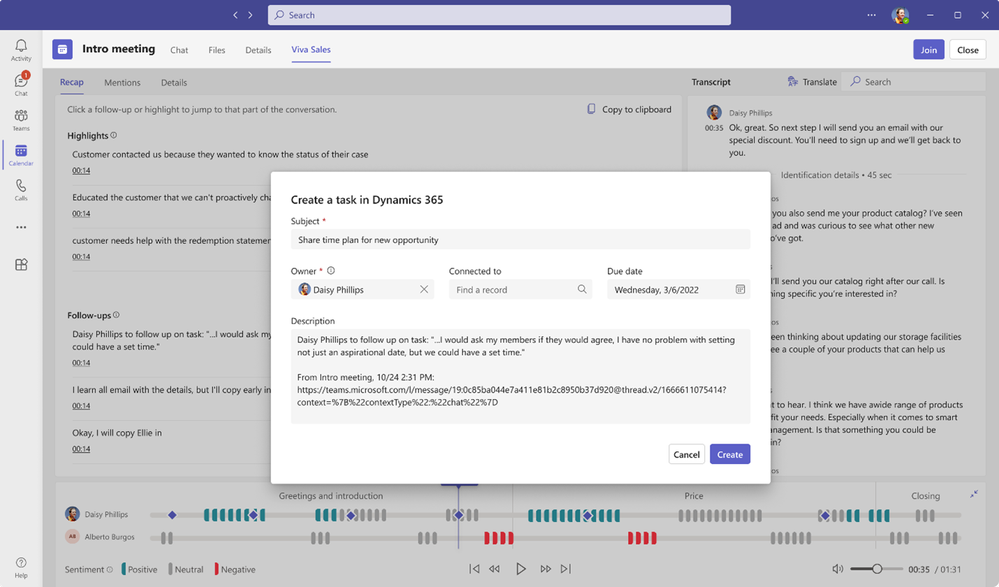Open Teams in the left sidebar
This screenshot has width=999, height=587.
click(21, 119)
